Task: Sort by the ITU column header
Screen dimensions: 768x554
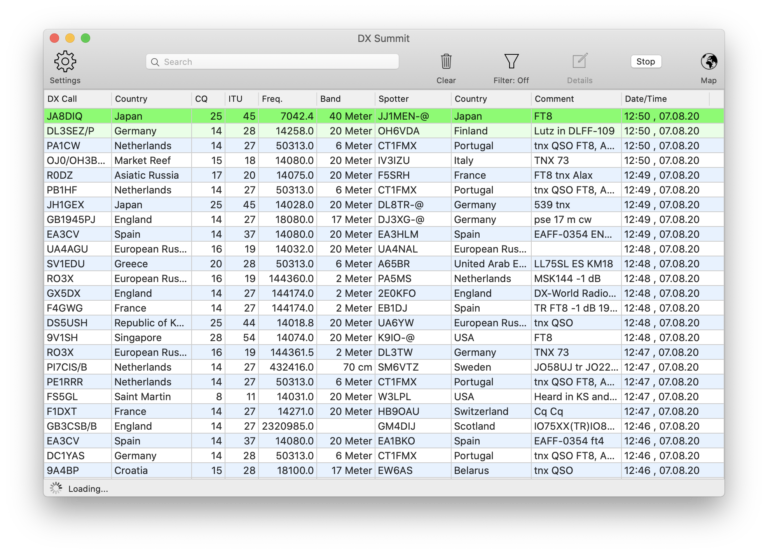Action: tap(241, 99)
